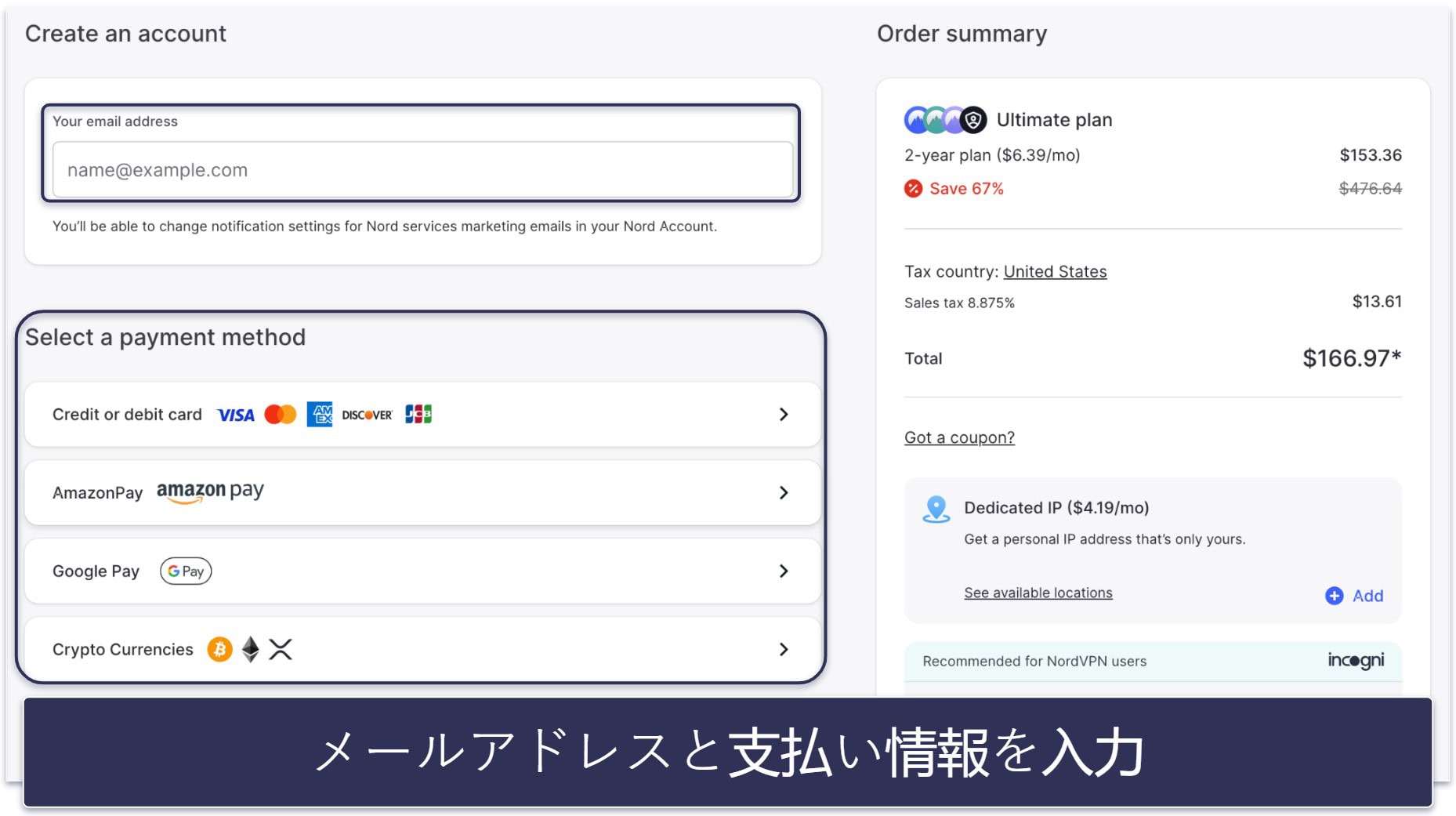1456x816 pixels.
Task: Click the G Pay badge icon
Action: click(186, 571)
